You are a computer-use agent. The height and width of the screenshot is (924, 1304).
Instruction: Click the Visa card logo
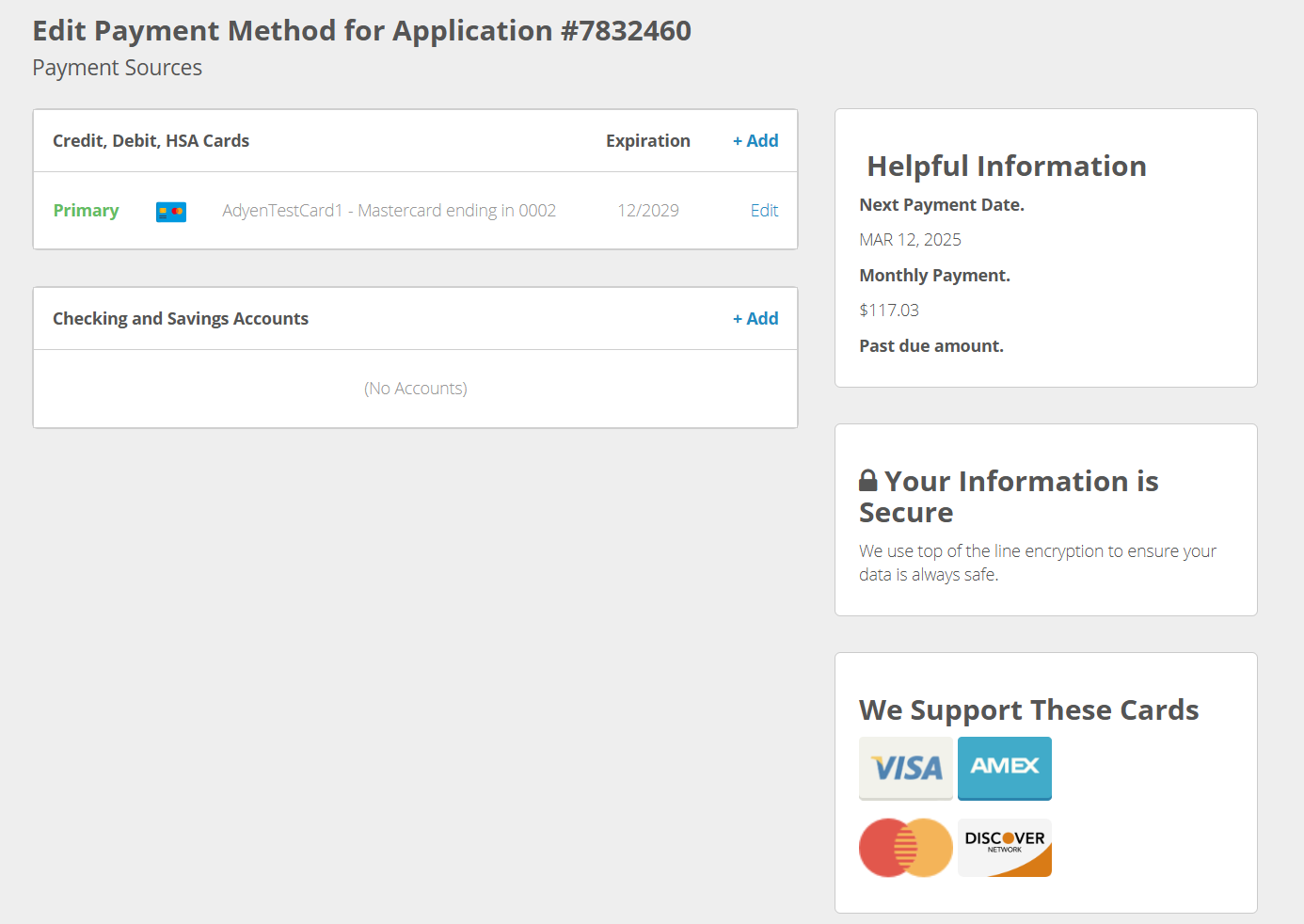point(905,768)
